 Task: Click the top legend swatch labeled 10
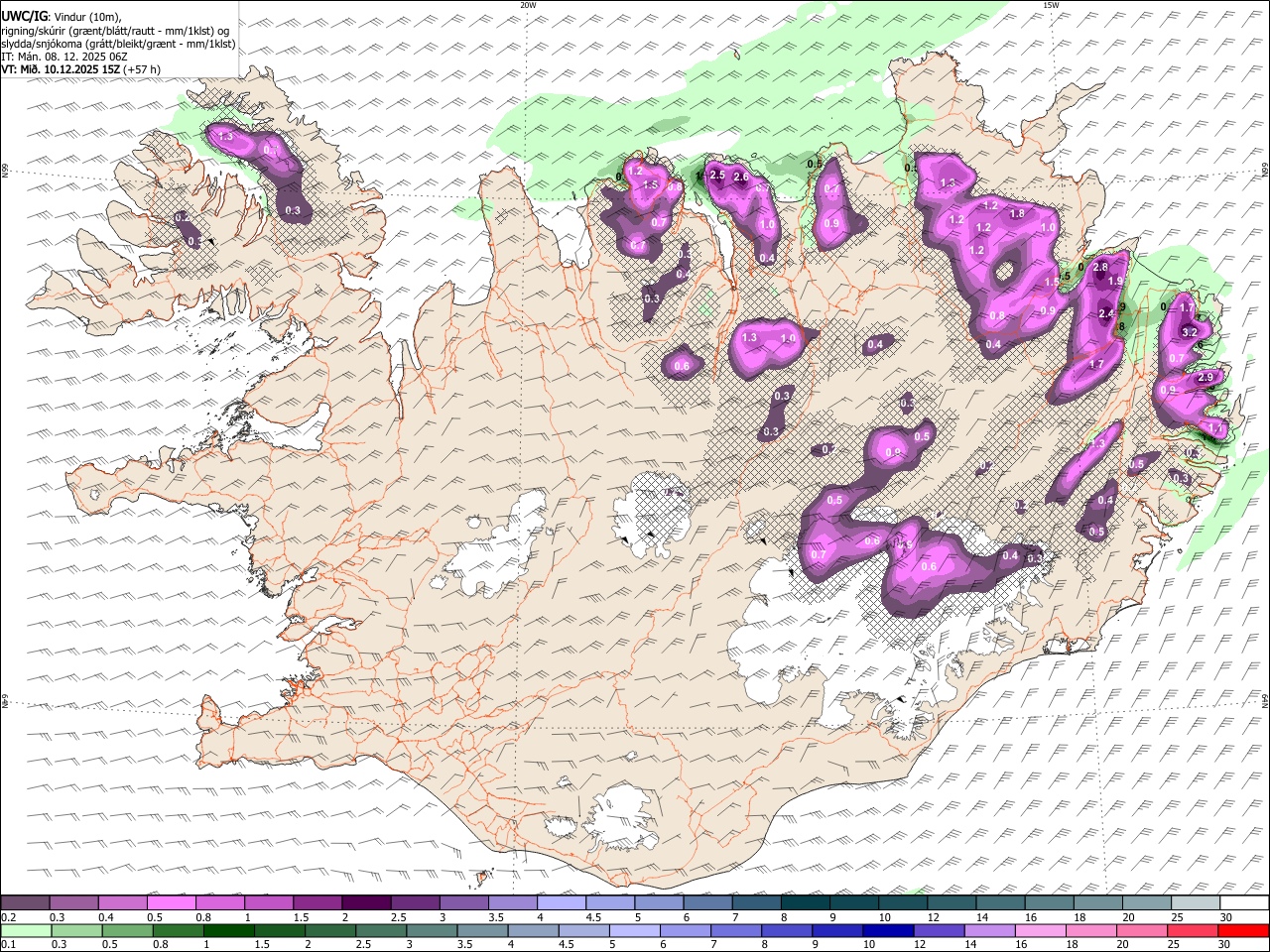click(903, 903)
